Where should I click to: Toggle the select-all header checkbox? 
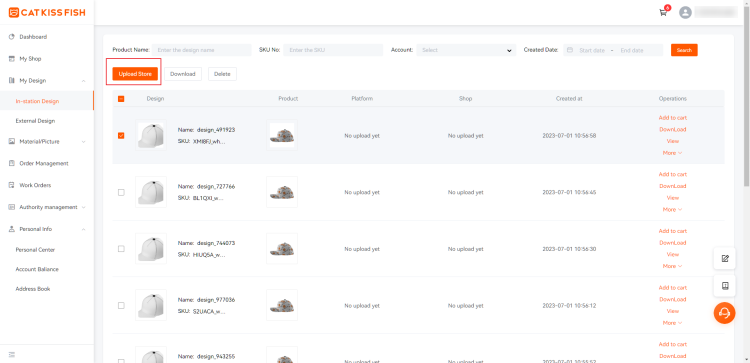point(121,99)
